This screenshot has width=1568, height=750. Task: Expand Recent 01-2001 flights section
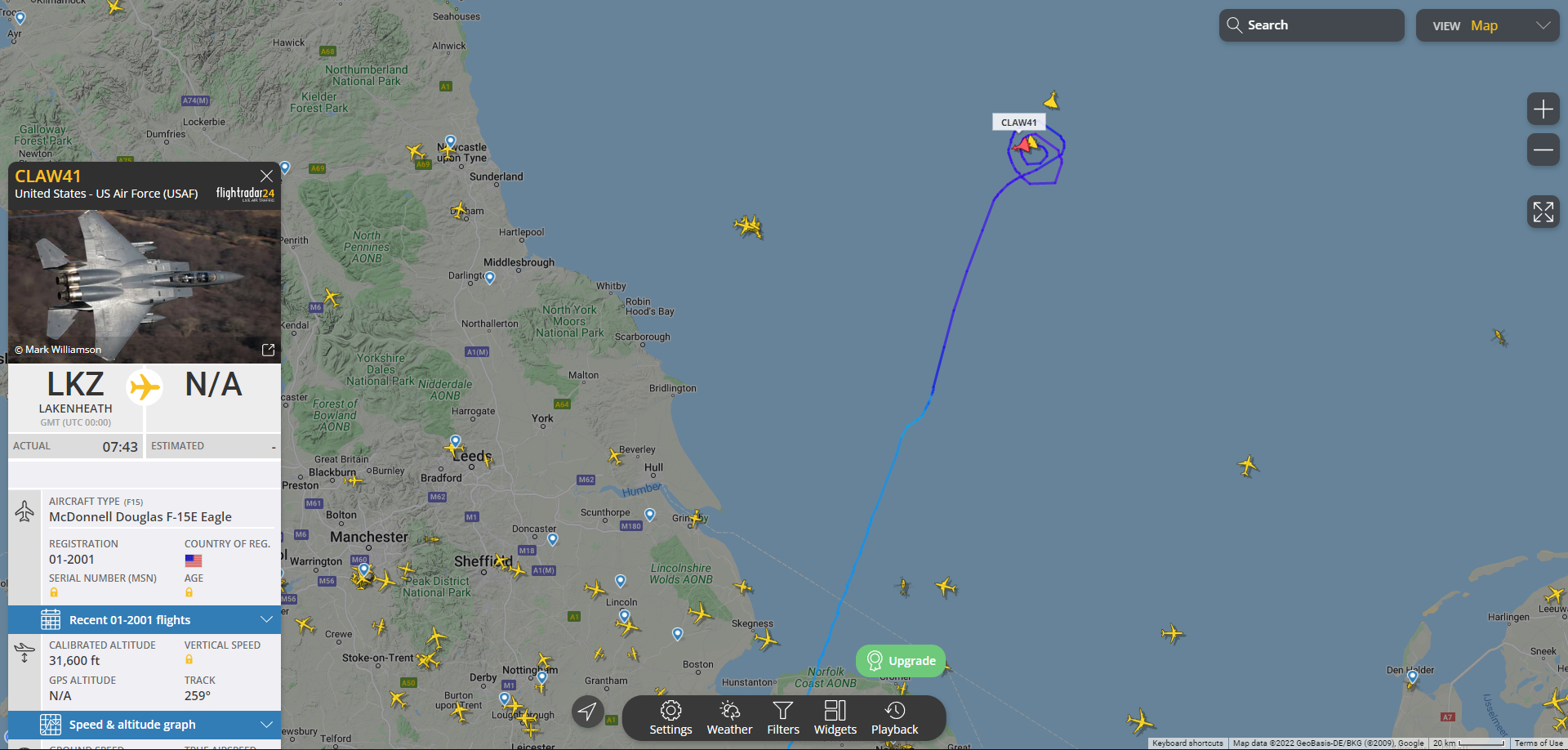145,619
